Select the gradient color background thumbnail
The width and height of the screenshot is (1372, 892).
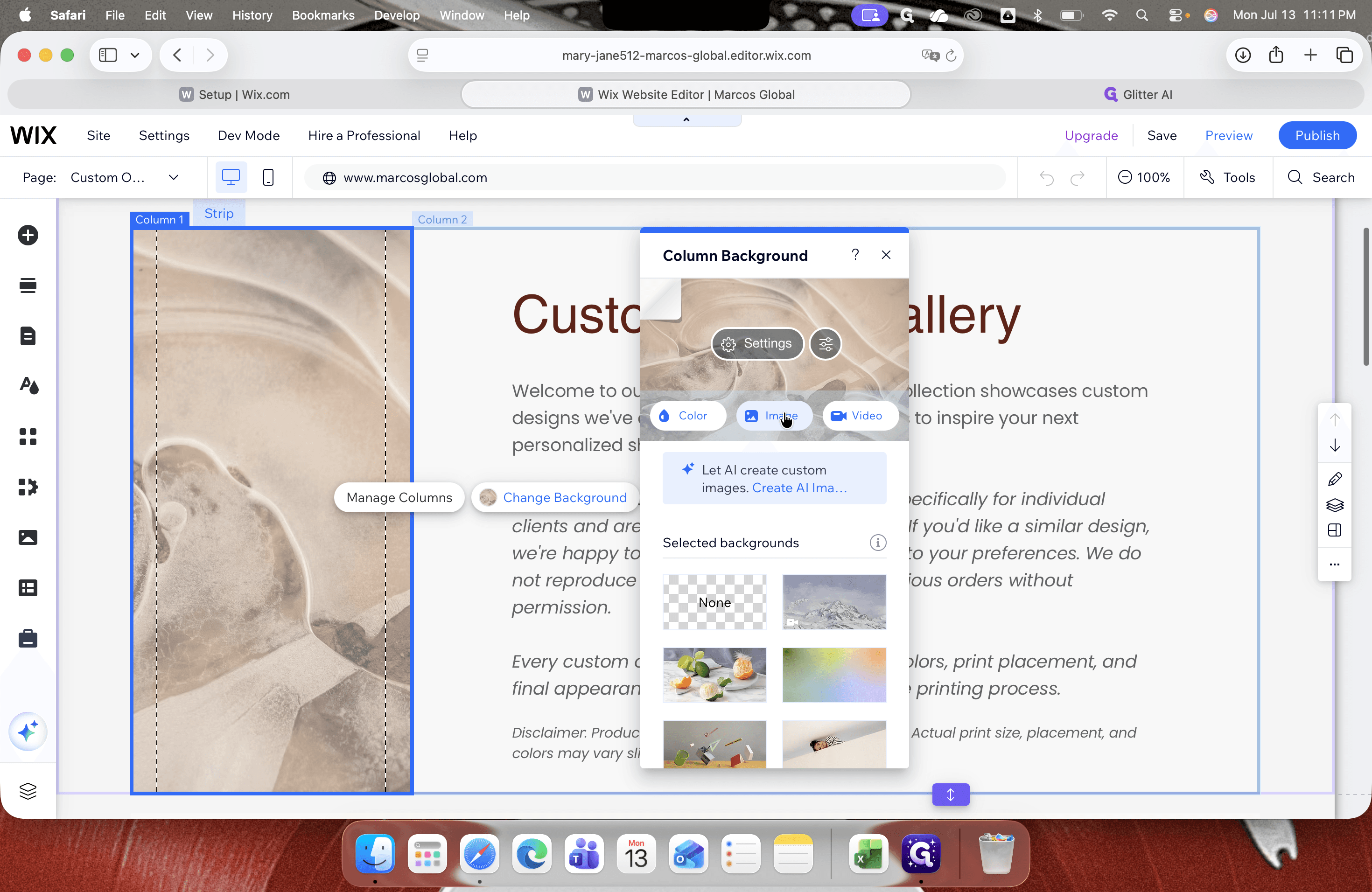coord(833,675)
